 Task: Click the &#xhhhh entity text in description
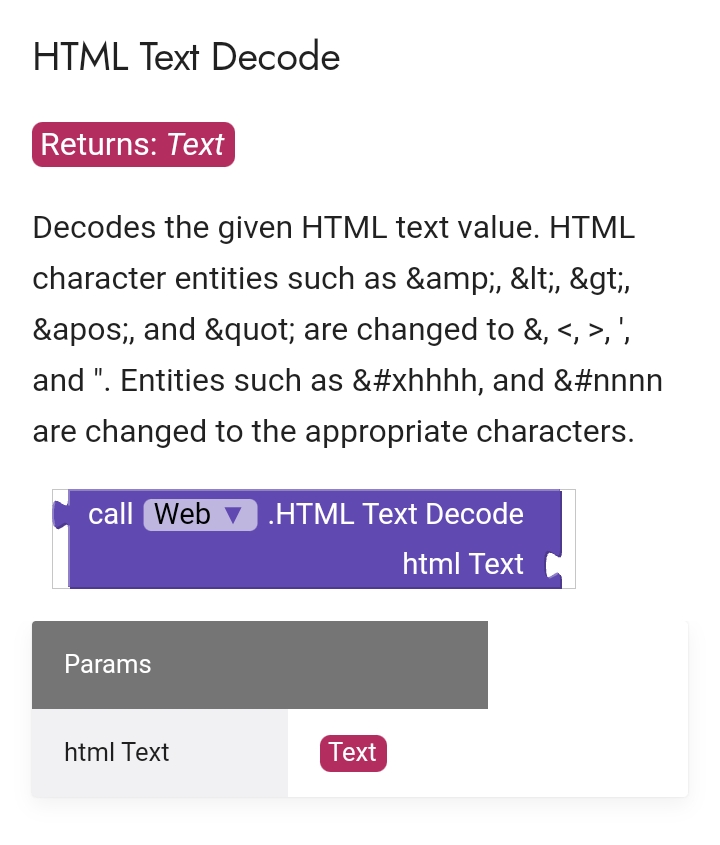click(x=414, y=380)
